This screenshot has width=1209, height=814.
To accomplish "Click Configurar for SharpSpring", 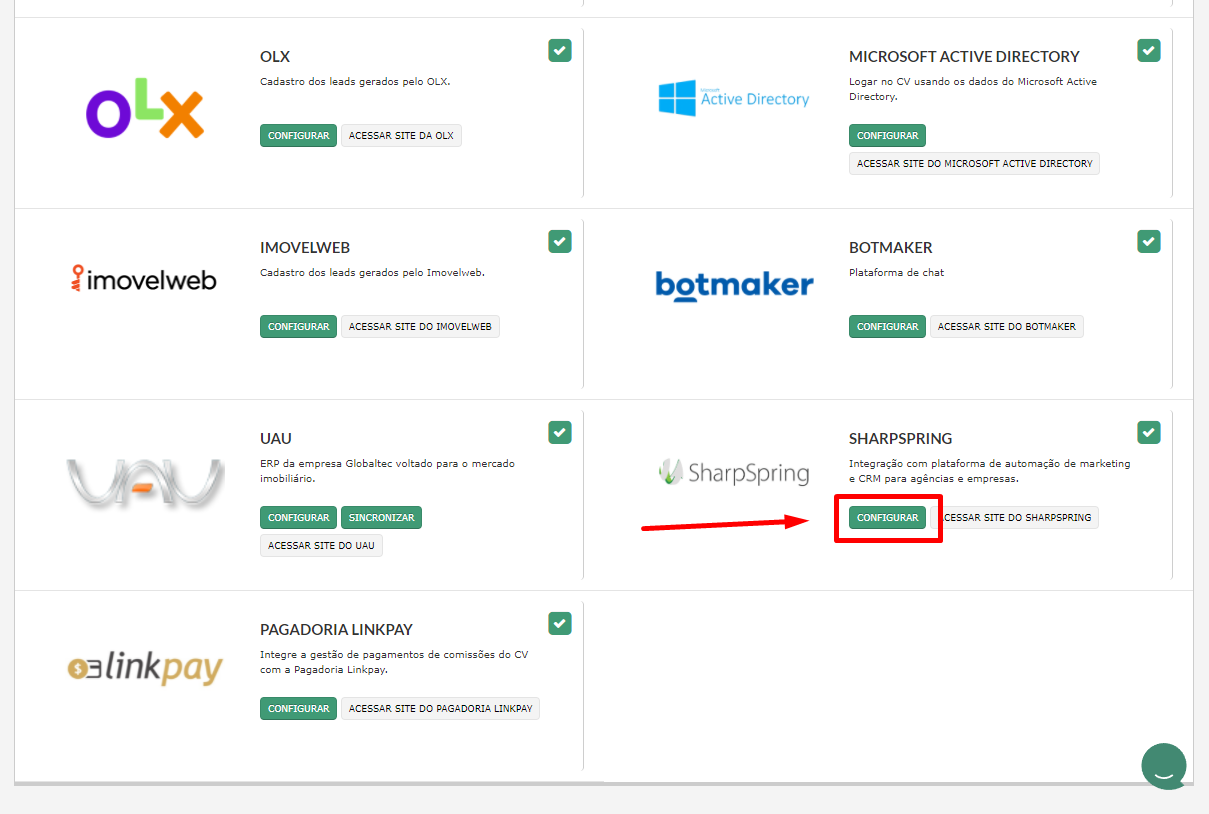I will 887,518.
